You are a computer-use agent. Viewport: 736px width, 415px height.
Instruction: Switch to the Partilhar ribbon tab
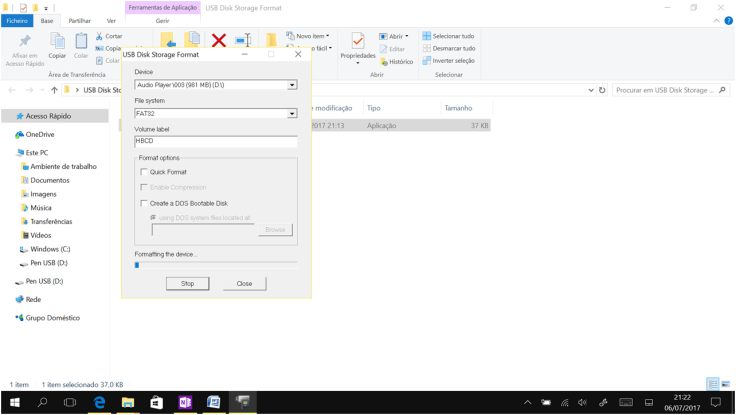tap(79, 20)
